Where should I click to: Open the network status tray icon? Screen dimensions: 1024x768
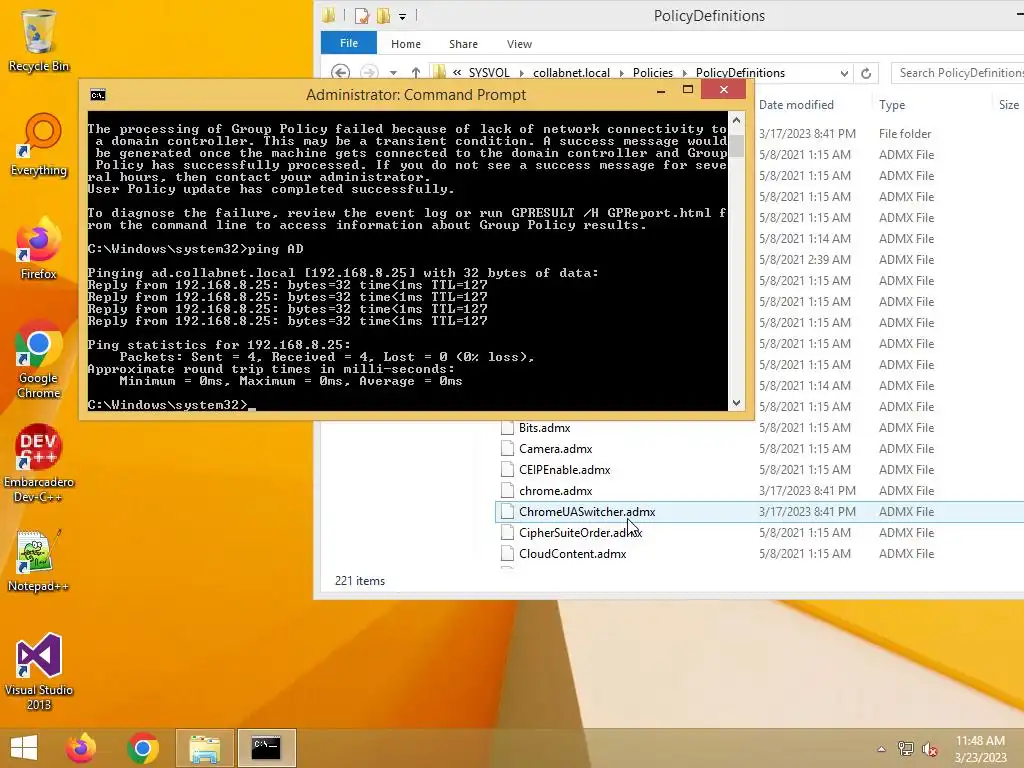(905, 748)
